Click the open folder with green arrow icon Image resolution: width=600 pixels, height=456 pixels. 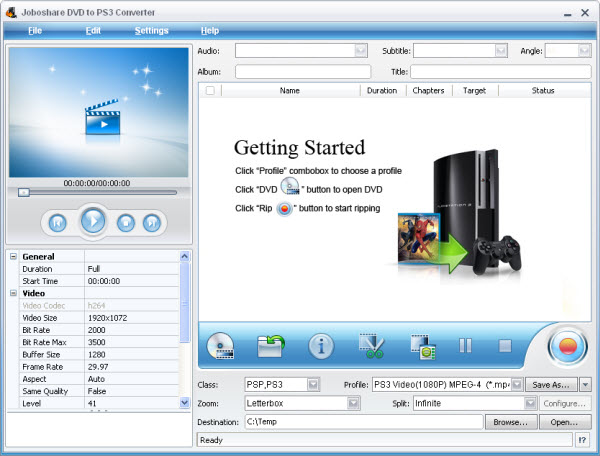click(x=271, y=346)
